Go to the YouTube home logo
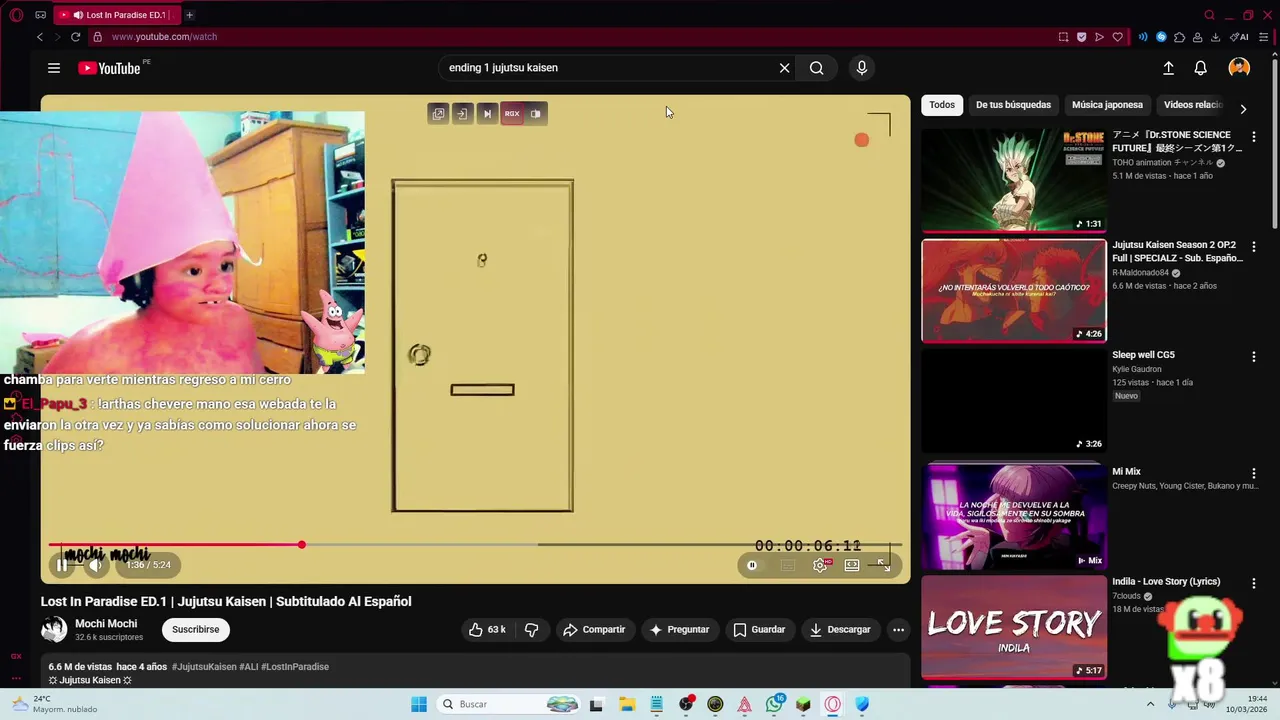Image resolution: width=1280 pixels, height=720 pixels. pyautogui.click(x=108, y=68)
